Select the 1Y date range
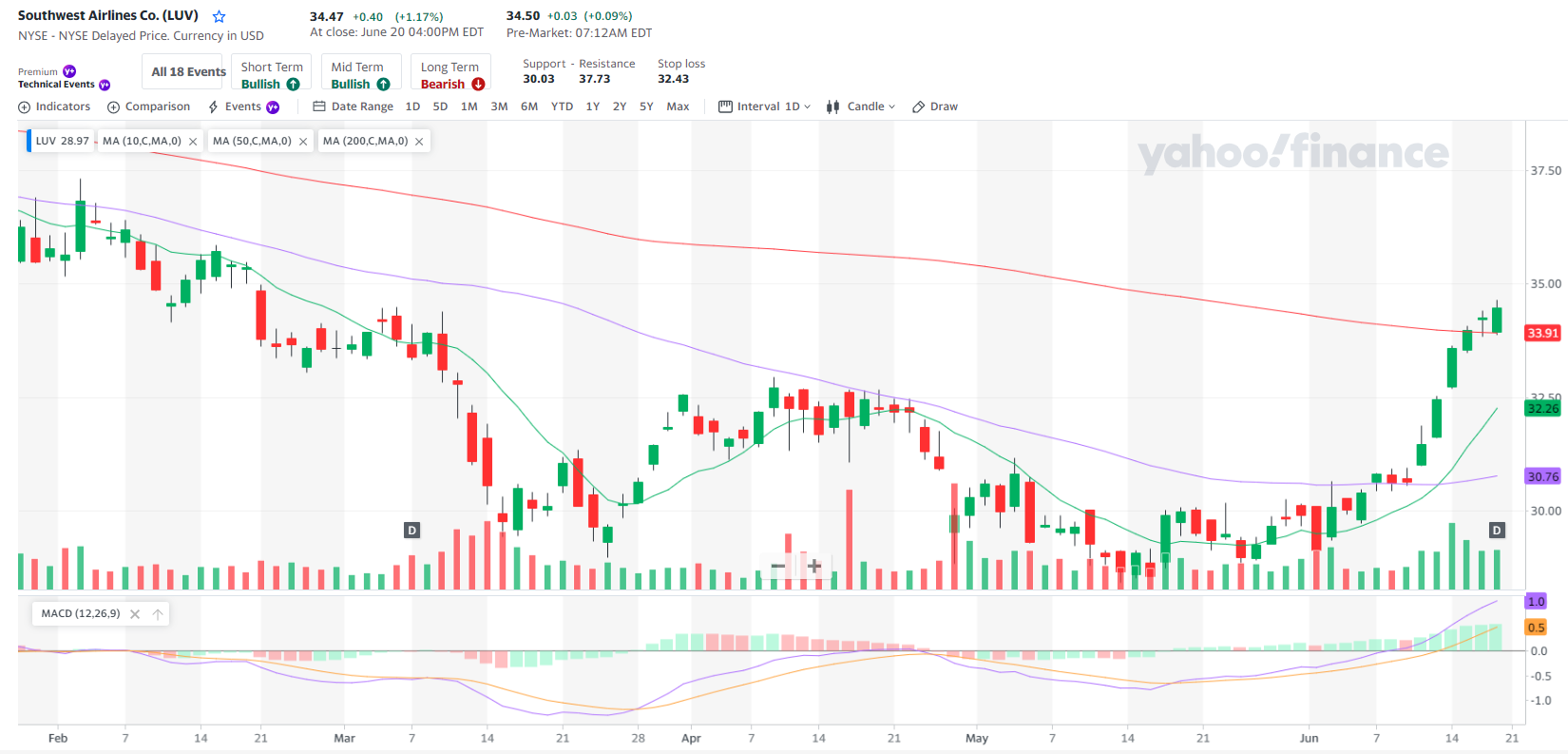The width and height of the screenshot is (1568, 754). tap(593, 106)
